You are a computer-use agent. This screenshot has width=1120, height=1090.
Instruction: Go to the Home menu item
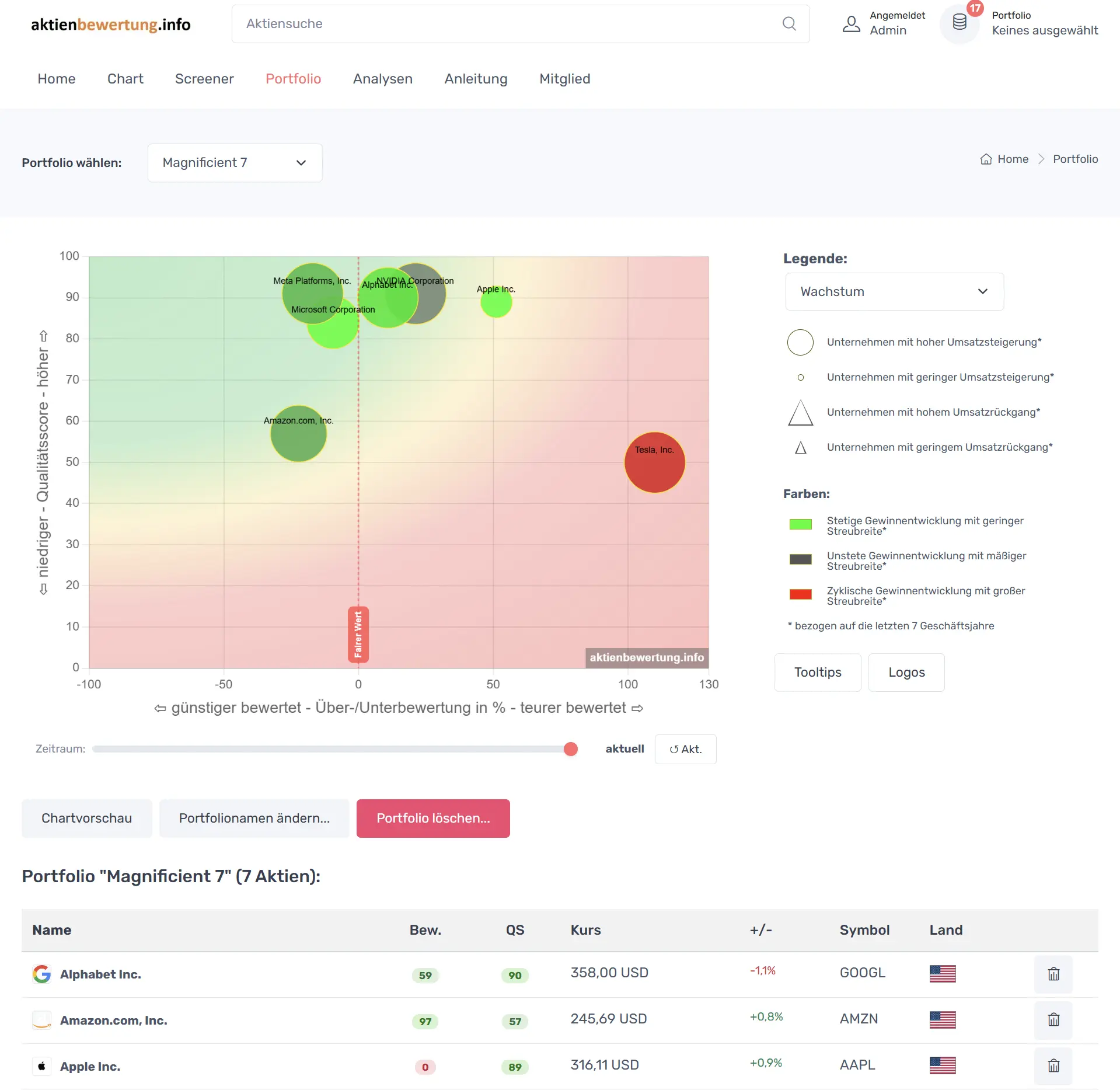pos(57,79)
